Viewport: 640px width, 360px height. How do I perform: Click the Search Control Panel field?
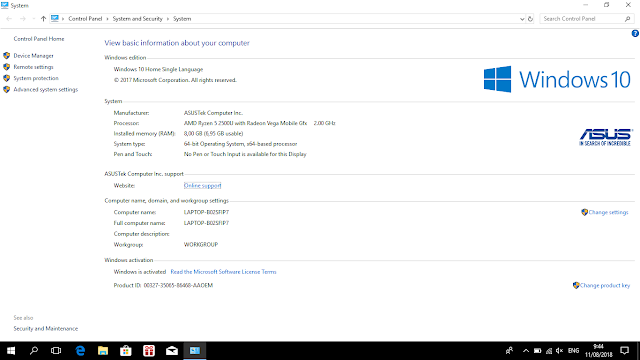point(587,19)
